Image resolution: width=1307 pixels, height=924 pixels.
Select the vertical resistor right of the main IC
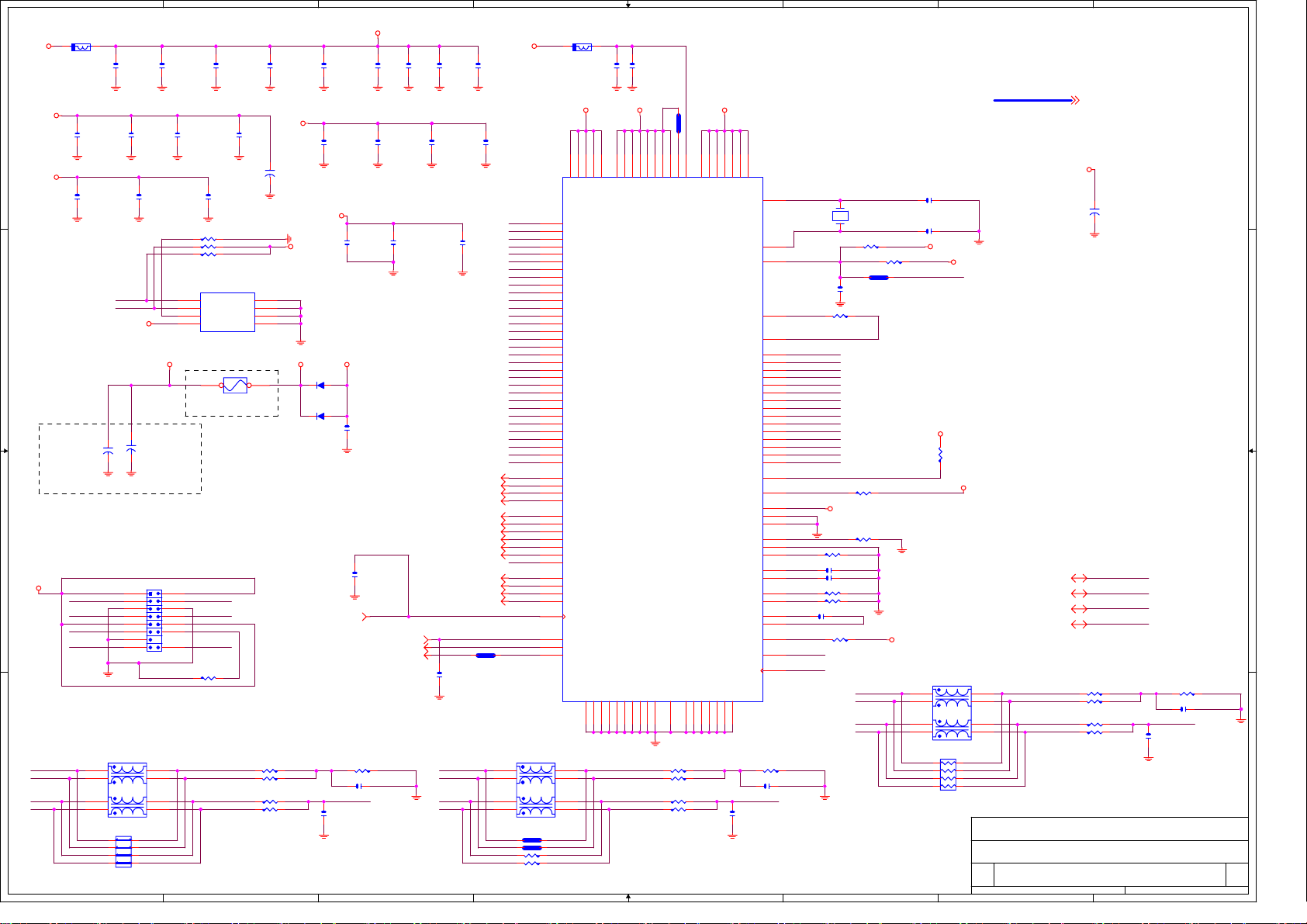coord(940,455)
